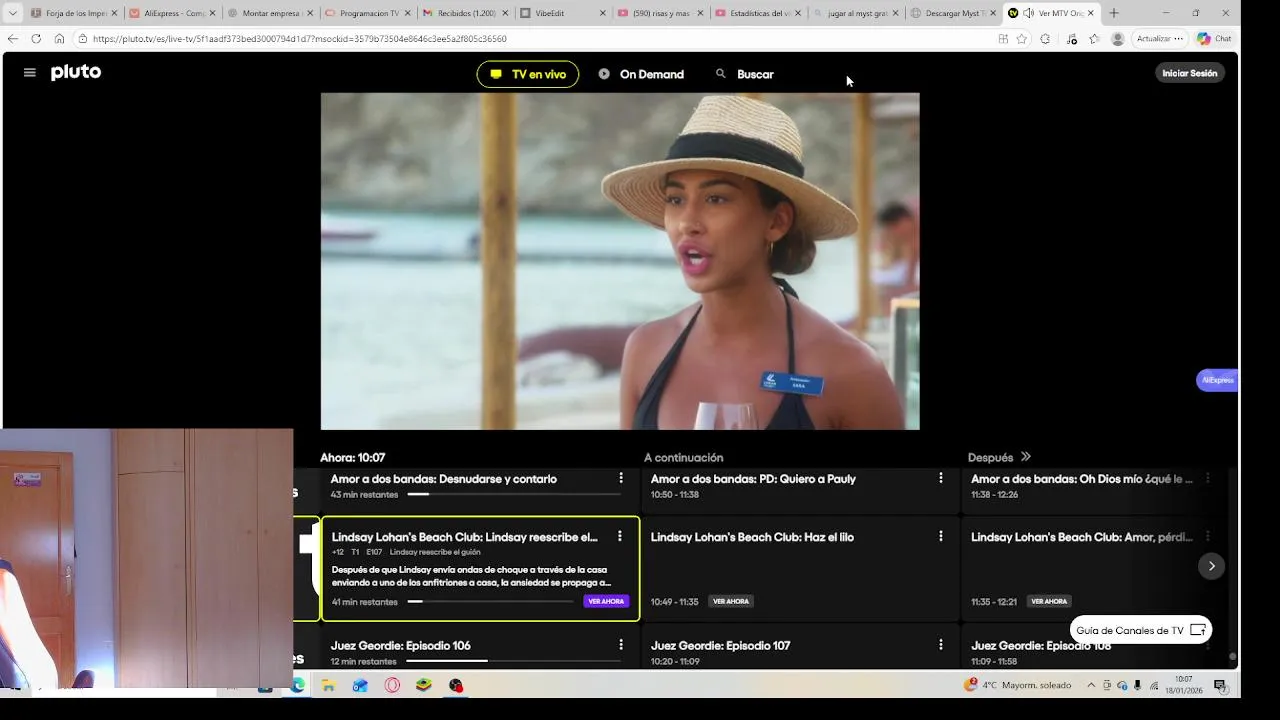Switch to AliExpress browser tab
Viewport: 1280px width, 720px height.
click(172, 13)
